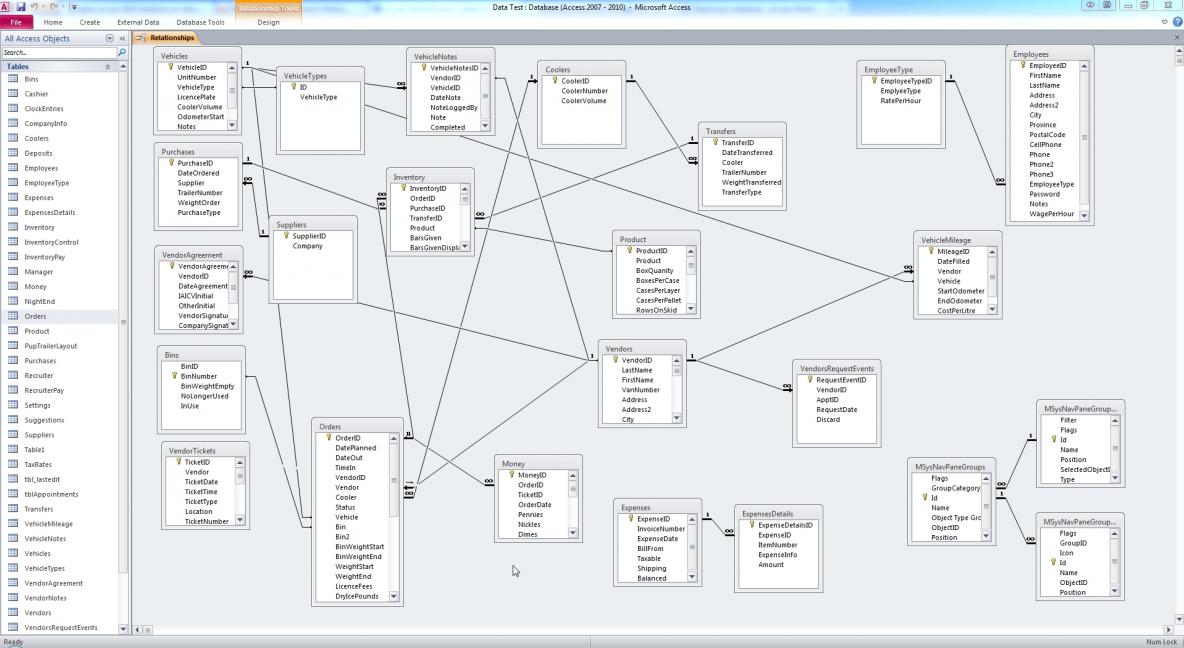Click the Relationships tab icon
Screen dimensions: 1184x648
pyautogui.click(x=141, y=37)
